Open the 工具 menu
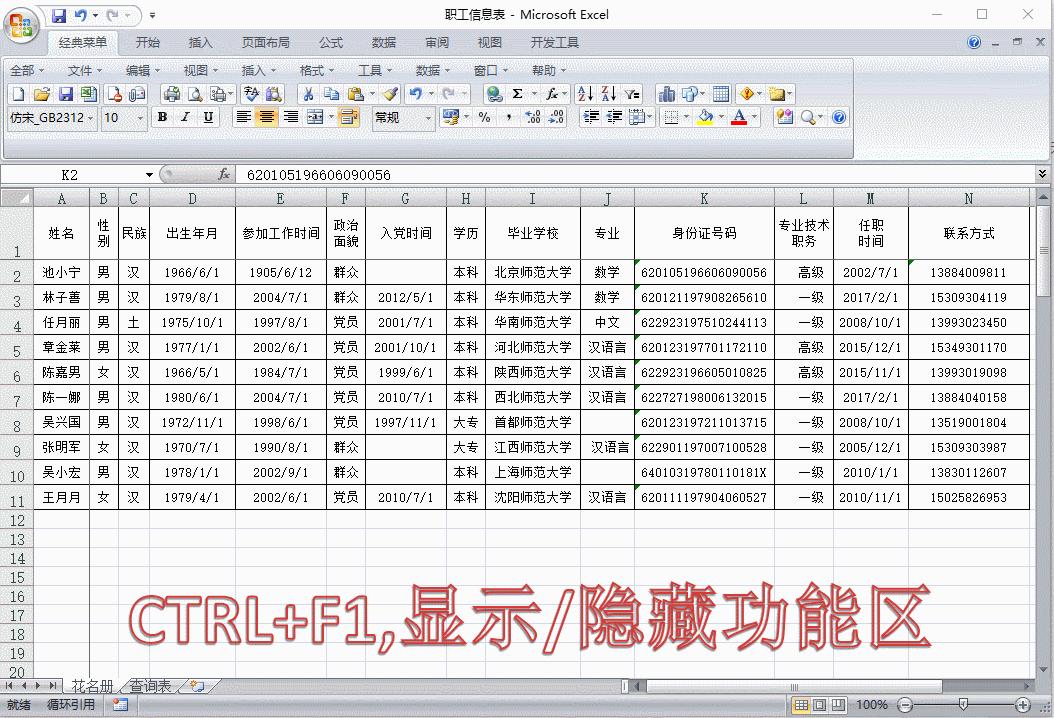1054x718 pixels. click(371, 70)
